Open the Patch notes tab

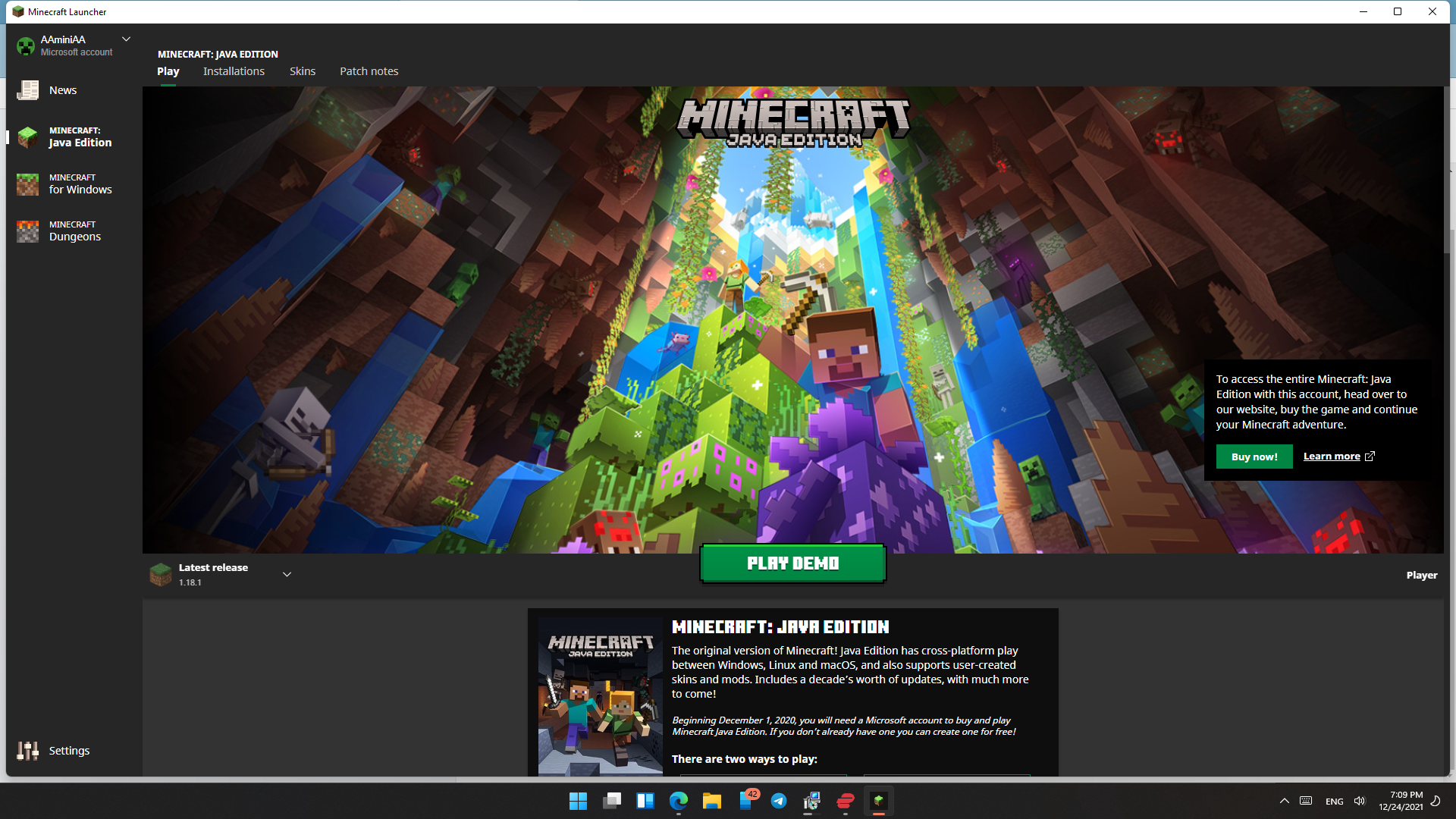click(369, 71)
